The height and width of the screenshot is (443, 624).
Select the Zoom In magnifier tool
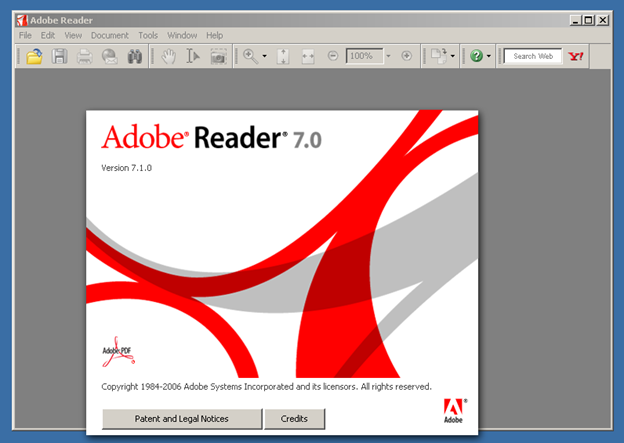[x=249, y=57]
